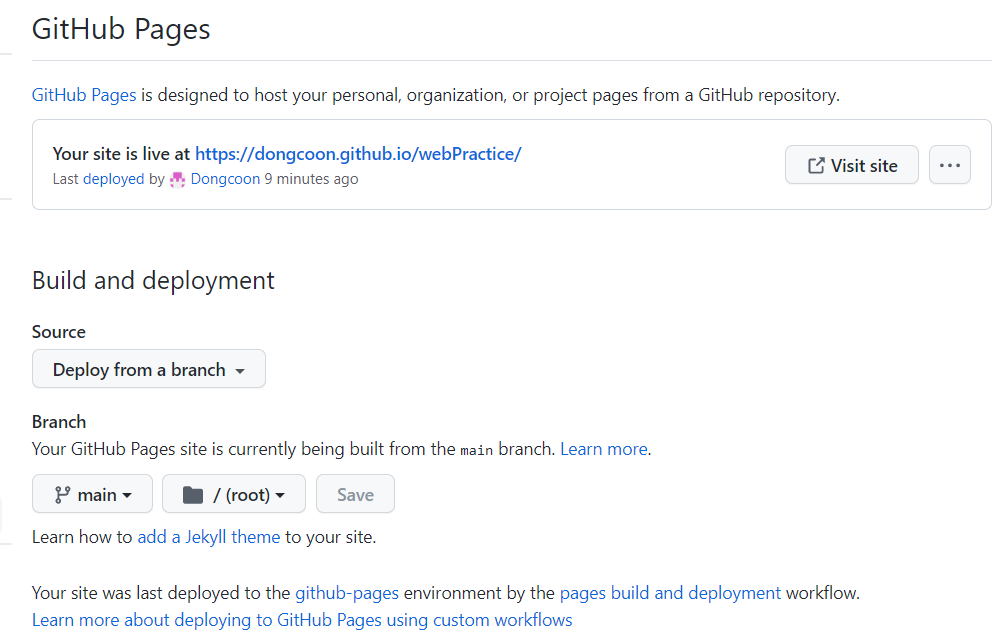Screen dimensions: 995x641
Task: Open the main branch selector dropdown
Action: (93, 494)
